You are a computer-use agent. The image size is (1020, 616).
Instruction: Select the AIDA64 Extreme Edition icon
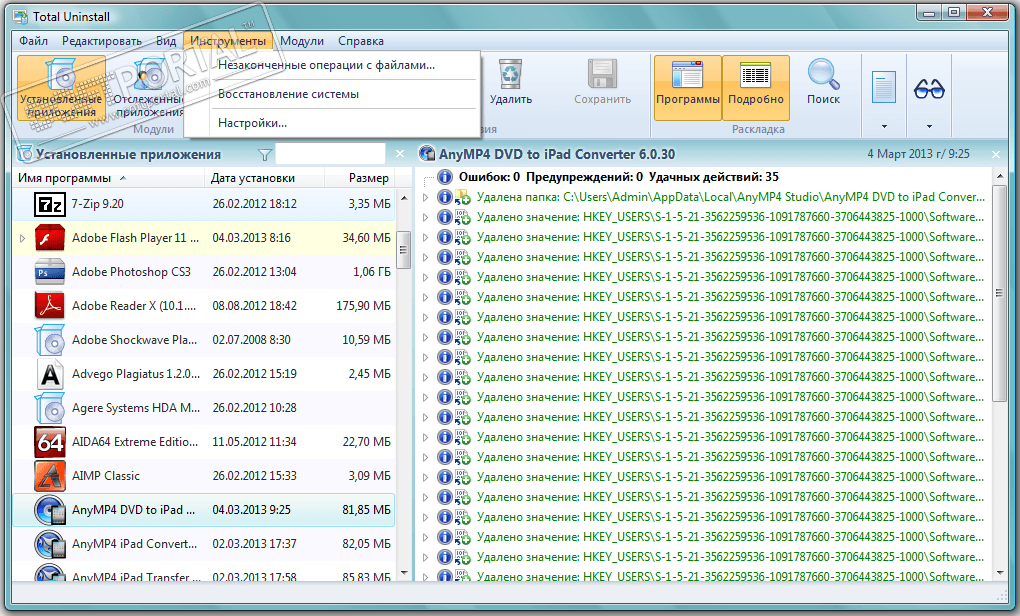pos(50,441)
